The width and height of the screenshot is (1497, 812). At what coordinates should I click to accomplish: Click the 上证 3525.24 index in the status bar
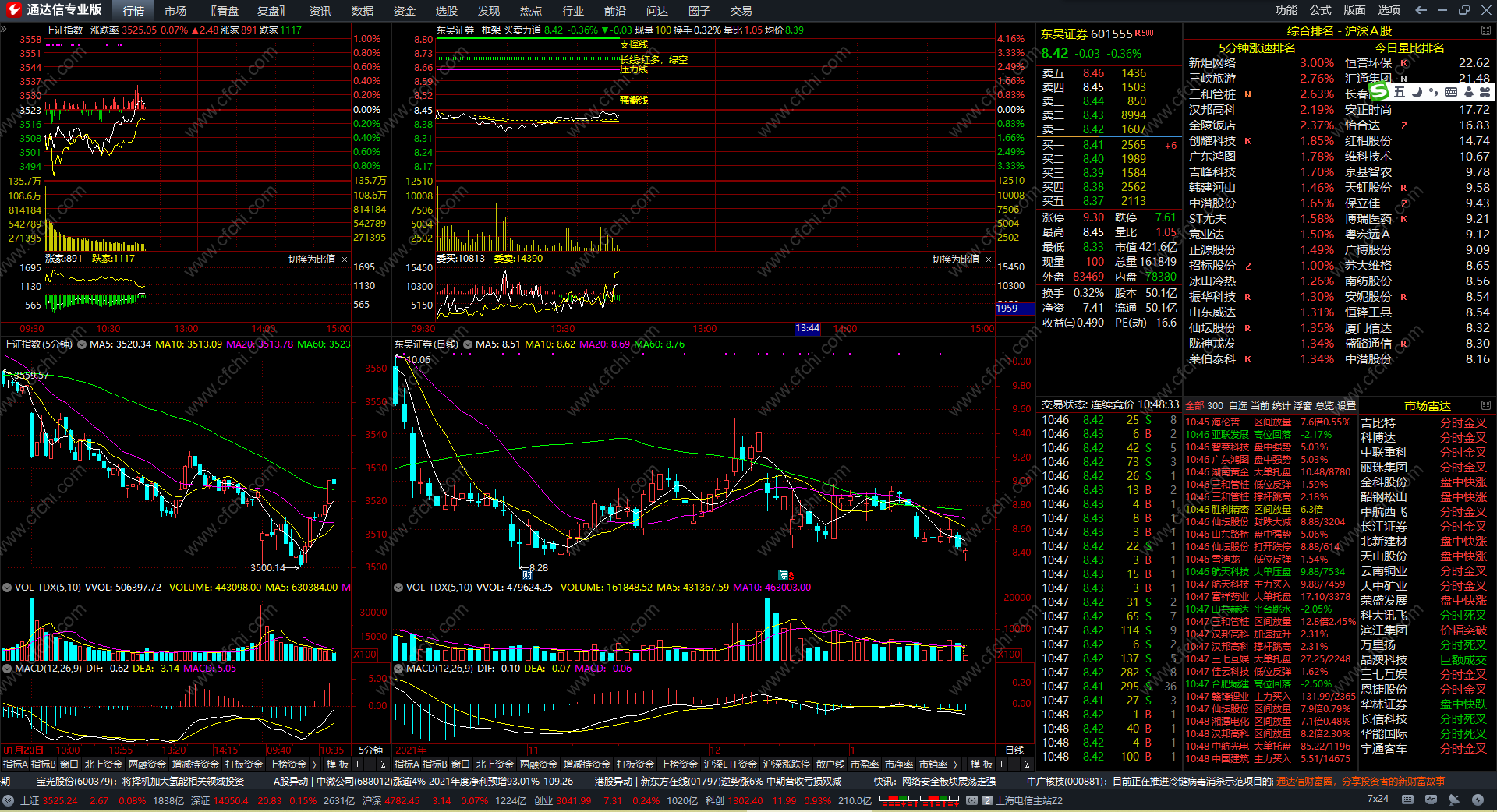click(x=49, y=800)
